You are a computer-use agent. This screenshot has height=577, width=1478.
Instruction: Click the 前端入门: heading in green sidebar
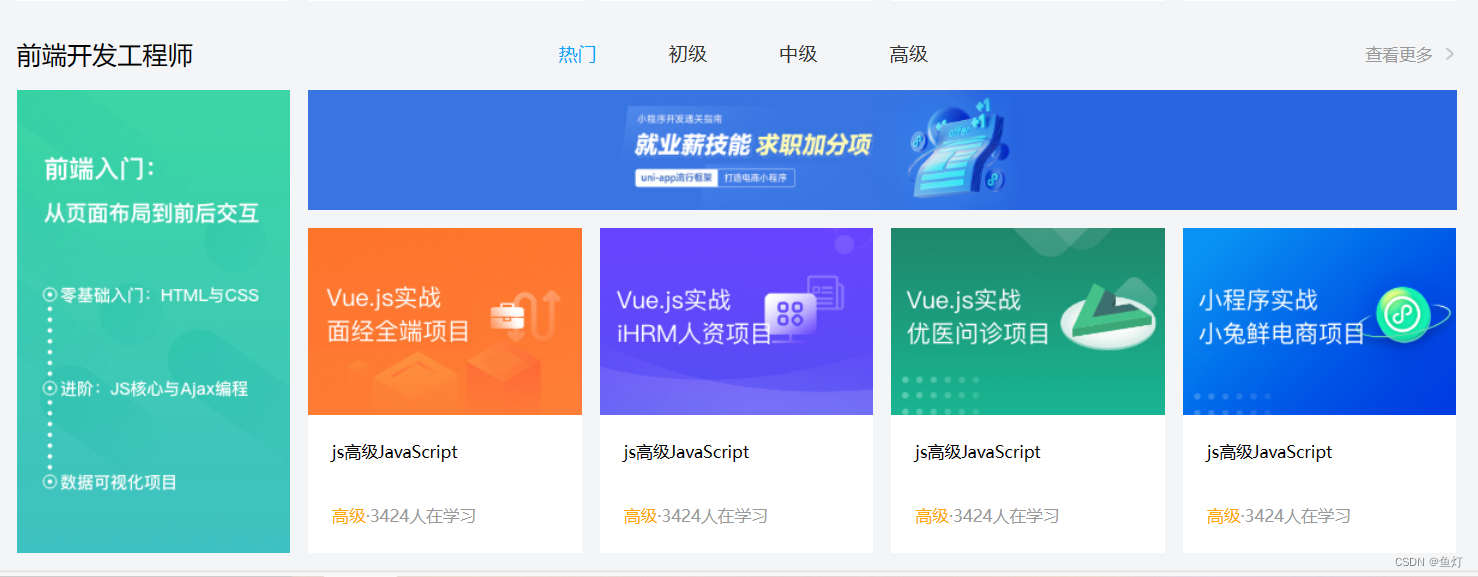pos(100,169)
